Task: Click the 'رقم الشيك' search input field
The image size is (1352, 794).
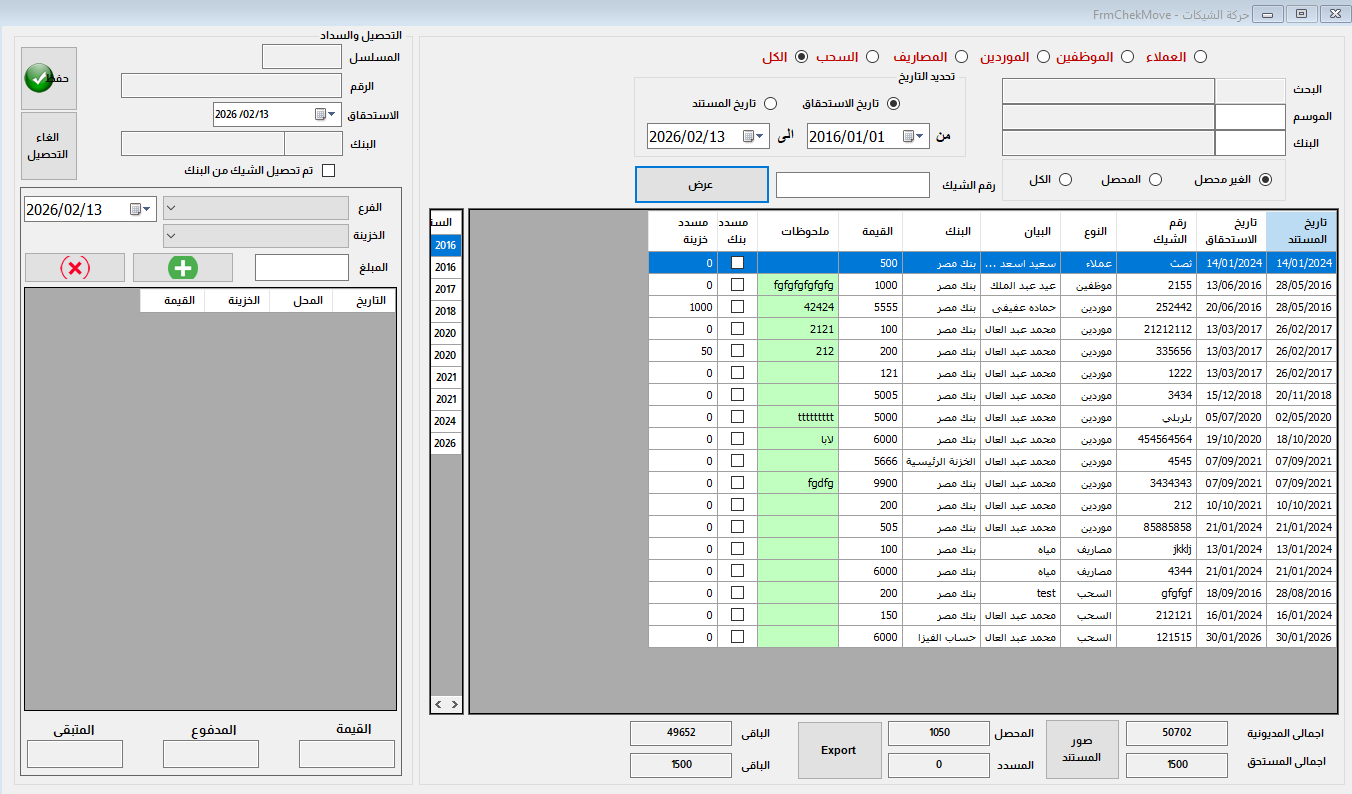Action: pos(853,185)
